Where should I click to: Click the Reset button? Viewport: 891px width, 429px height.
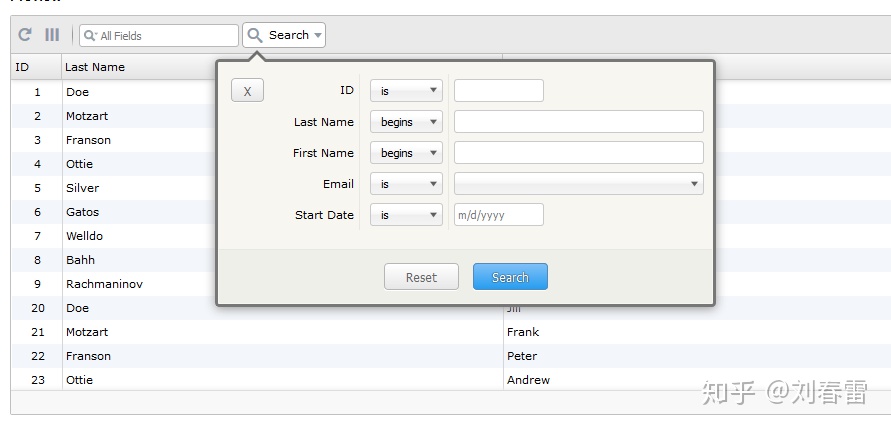[421, 277]
